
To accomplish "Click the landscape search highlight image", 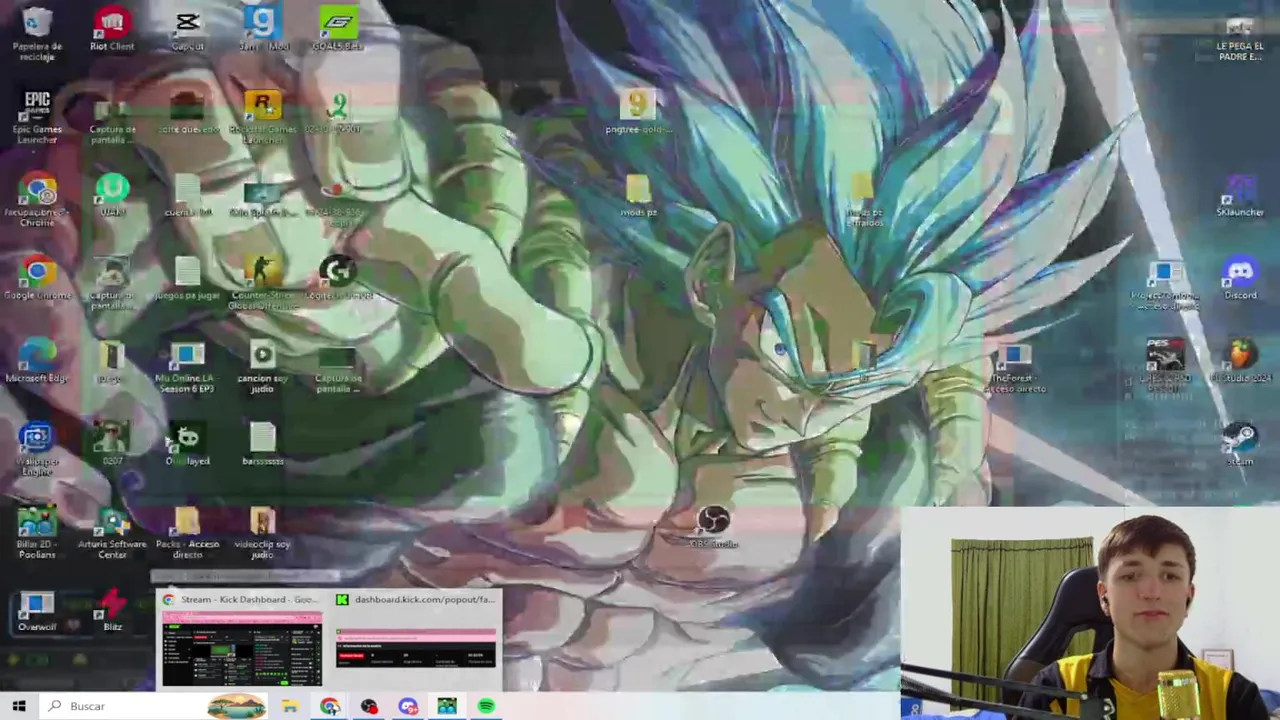I will 236,706.
